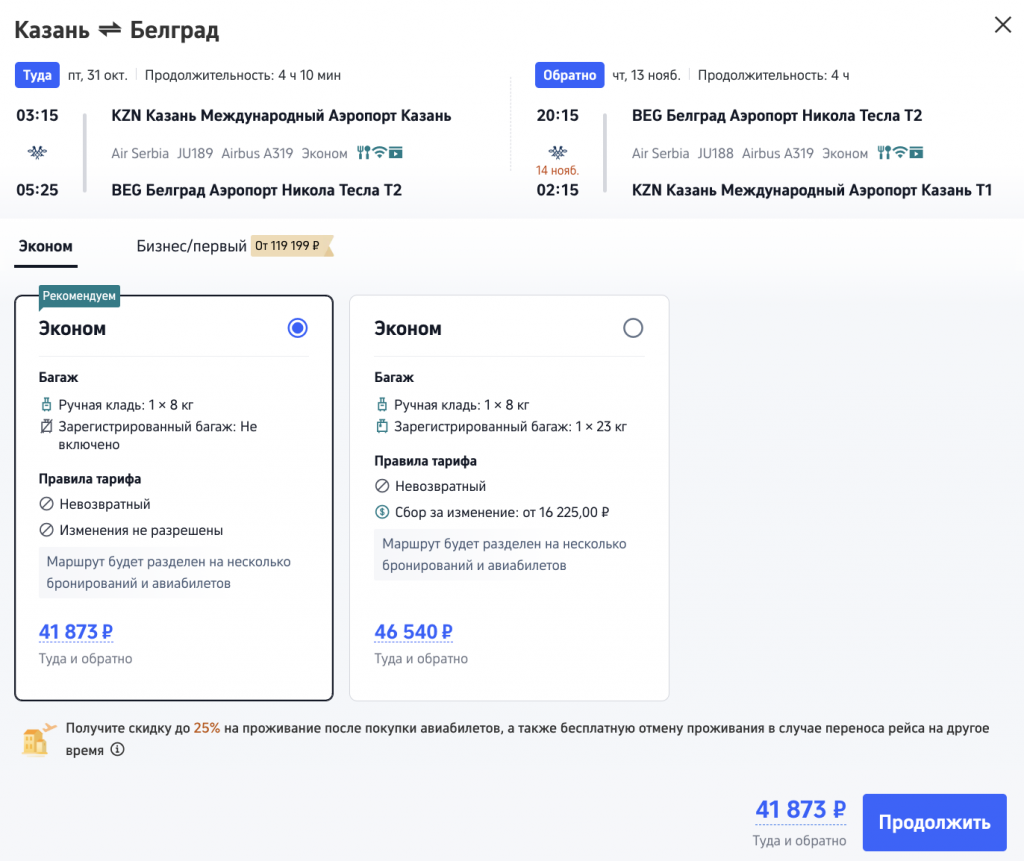Image resolution: width=1024 pixels, height=861 pixels.
Task: Expand the total price 41 873 ₽ breakdown at the bottom
Action: 800,810
